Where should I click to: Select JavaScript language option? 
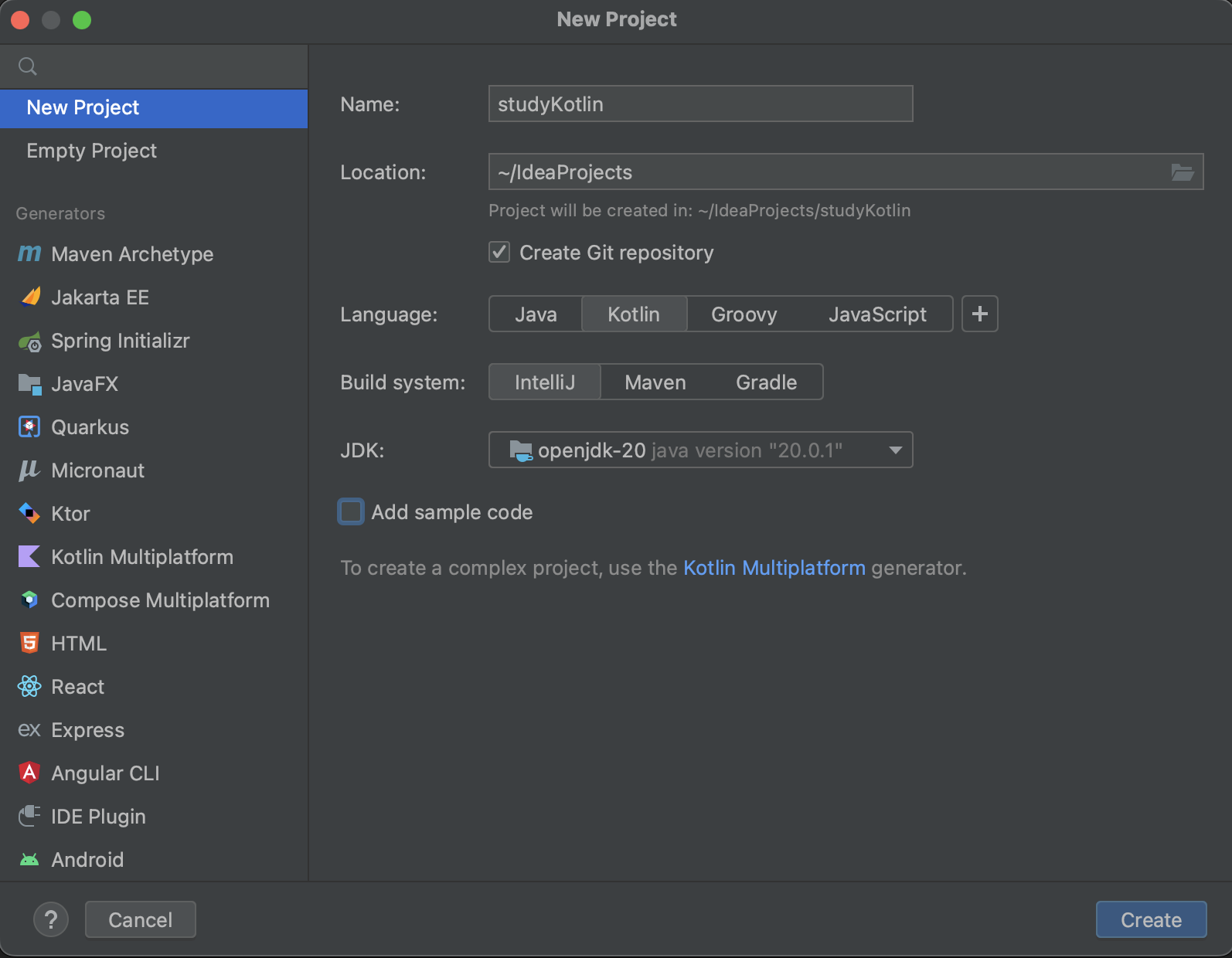tap(877, 314)
